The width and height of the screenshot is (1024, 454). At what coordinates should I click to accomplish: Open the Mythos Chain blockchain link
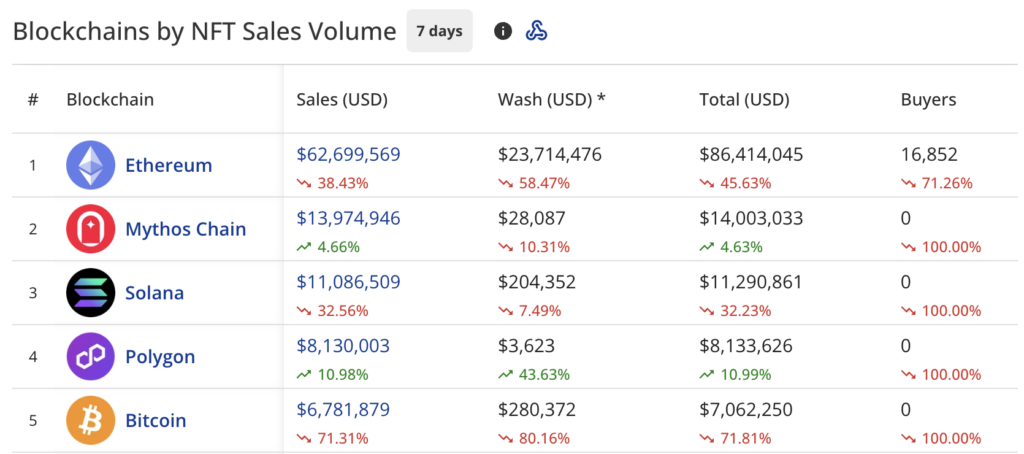[x=185, y=229]
